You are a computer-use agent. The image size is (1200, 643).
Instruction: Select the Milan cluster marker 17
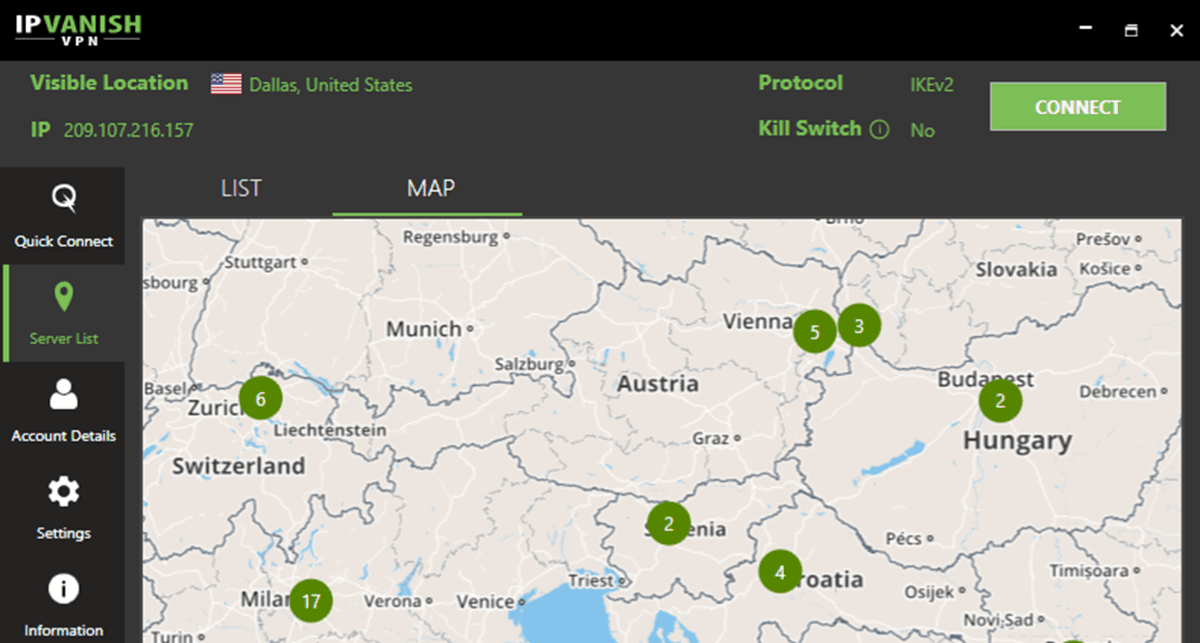click(311, 601)
